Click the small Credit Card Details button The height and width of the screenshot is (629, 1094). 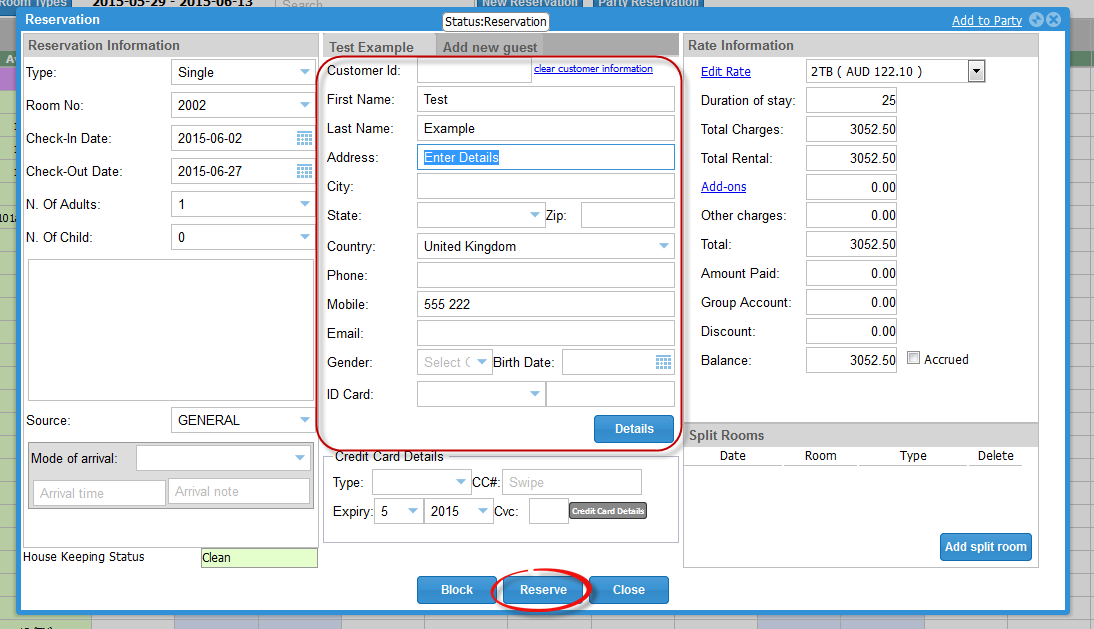[608, 511]
